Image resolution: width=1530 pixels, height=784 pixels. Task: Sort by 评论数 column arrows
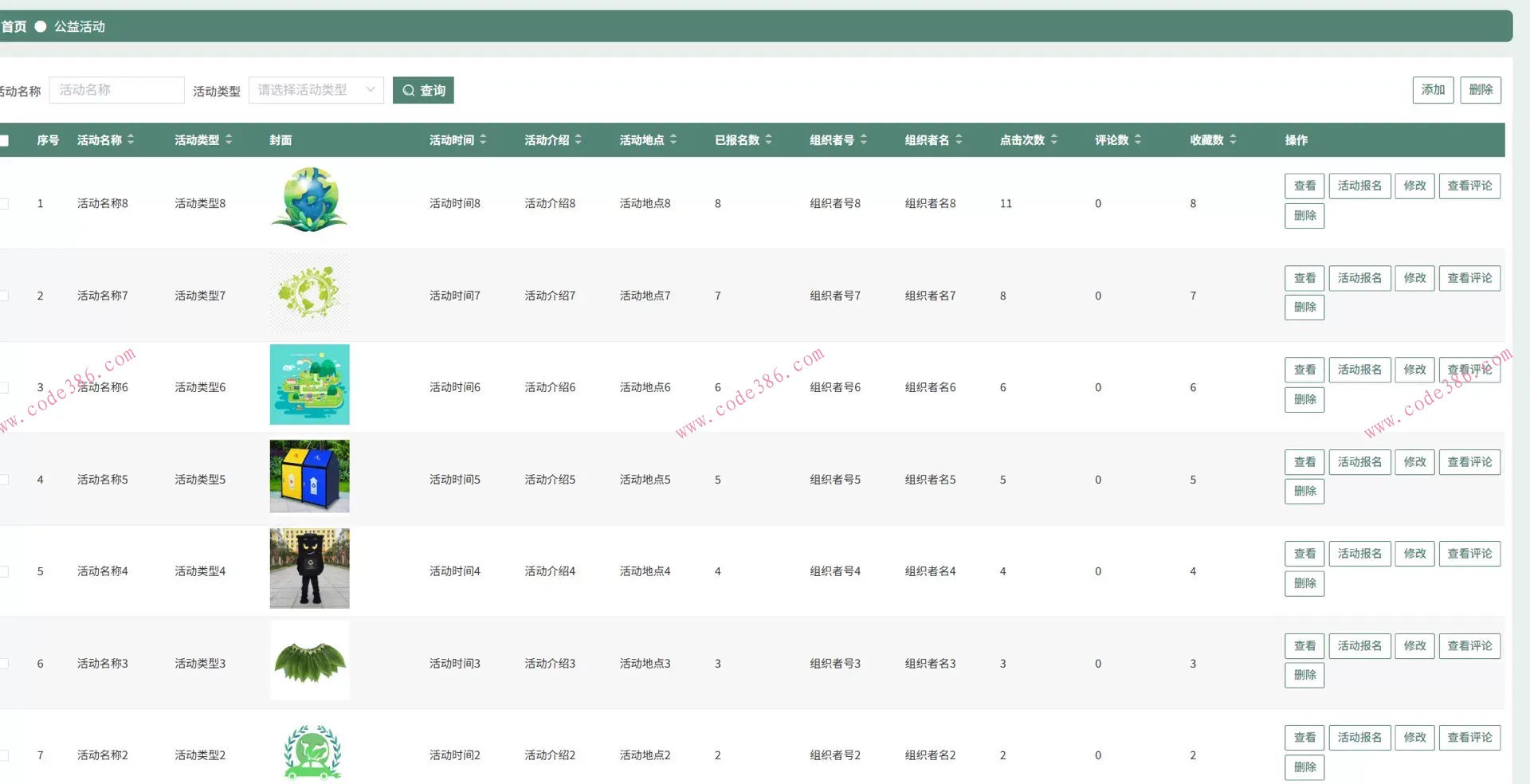[1138, 139]
